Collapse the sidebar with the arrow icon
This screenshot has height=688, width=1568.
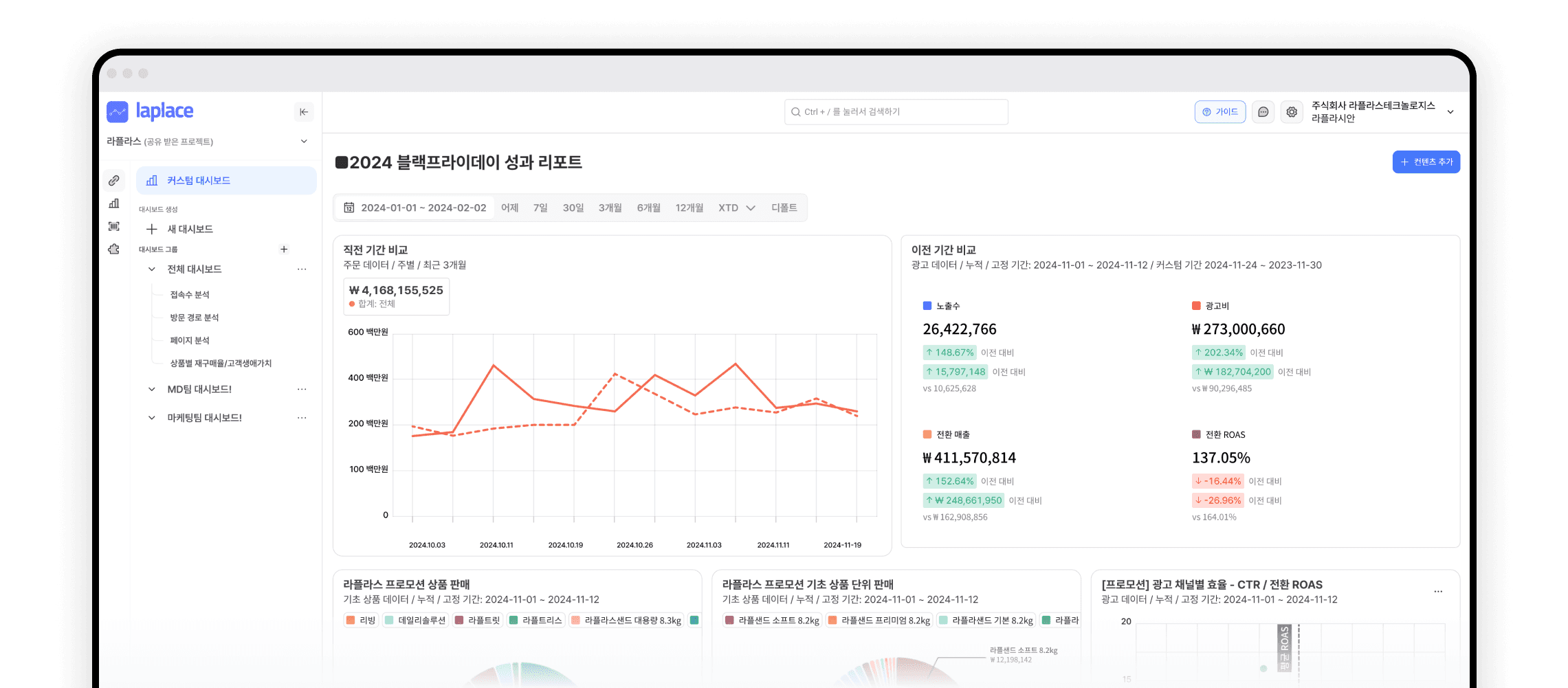[304, 112]
